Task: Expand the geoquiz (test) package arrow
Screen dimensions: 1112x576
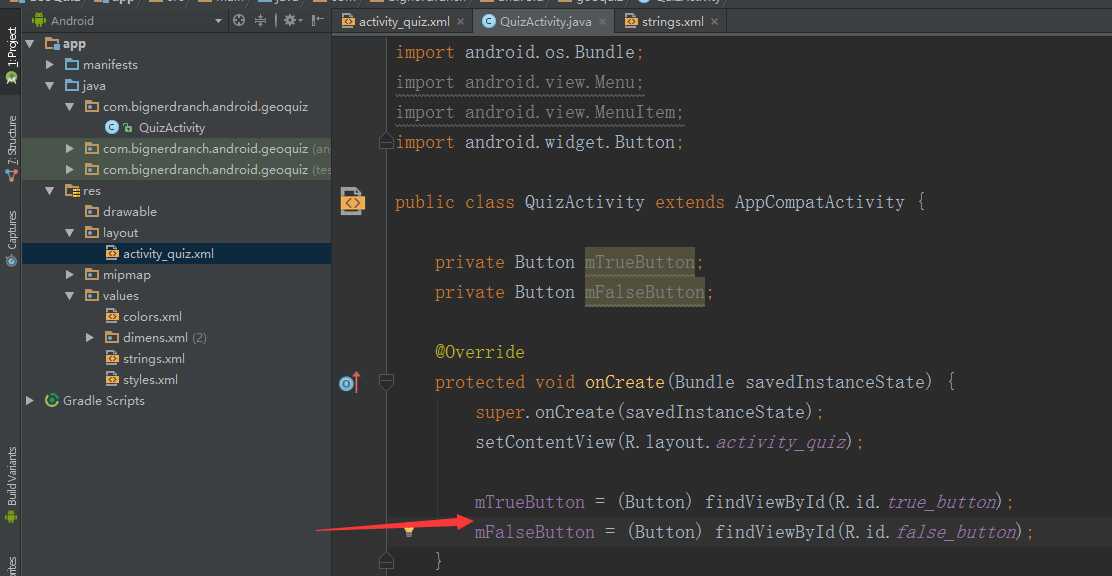Action: (x=70, y=170)
